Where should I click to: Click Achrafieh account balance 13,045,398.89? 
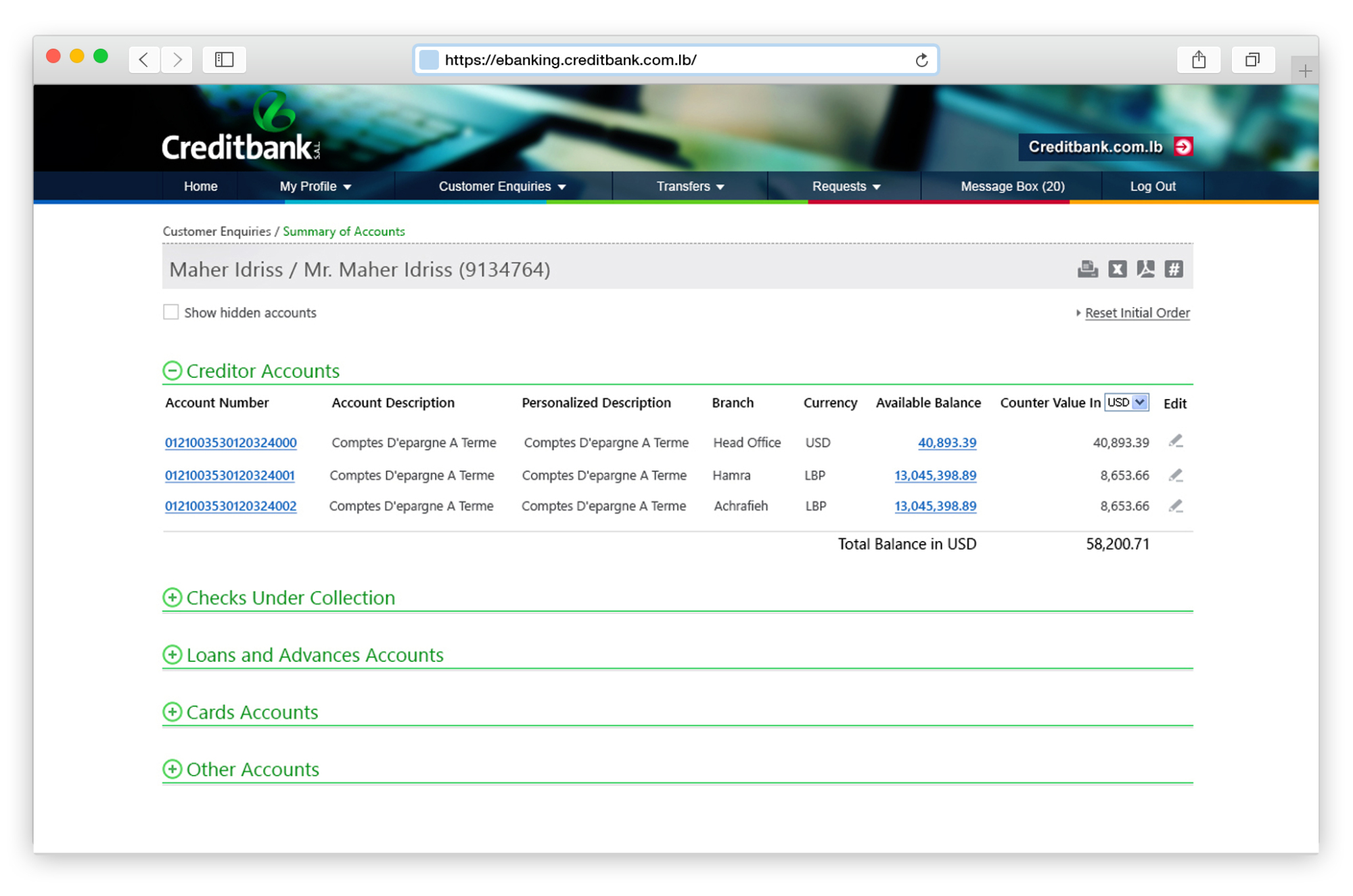[x=935, y=506]
